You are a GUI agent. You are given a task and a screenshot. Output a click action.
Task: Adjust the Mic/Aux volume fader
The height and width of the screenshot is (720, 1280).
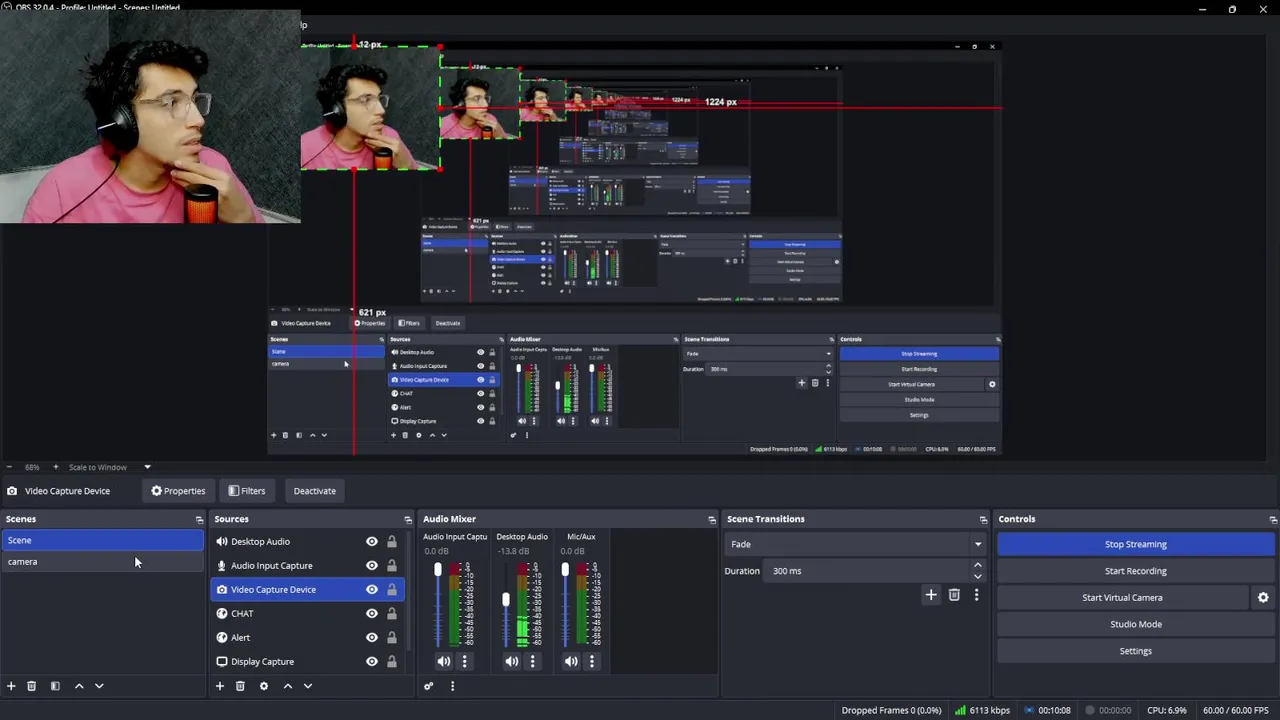click(565, 570)
